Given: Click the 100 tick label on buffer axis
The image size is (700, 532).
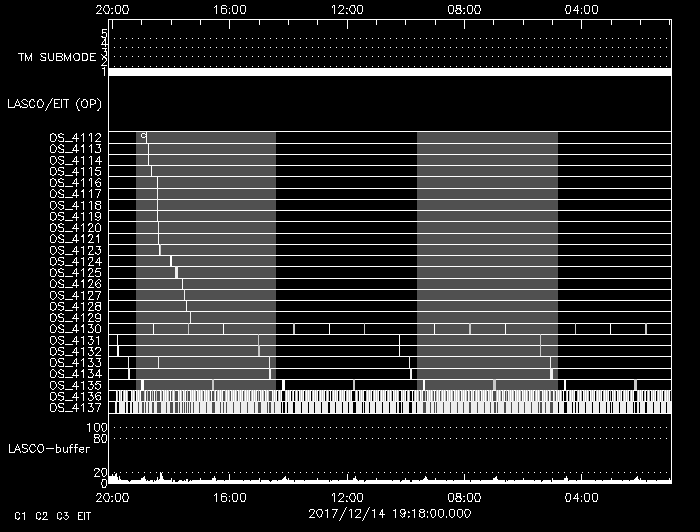Looking at the screenshot, I should tap(97, 428).
